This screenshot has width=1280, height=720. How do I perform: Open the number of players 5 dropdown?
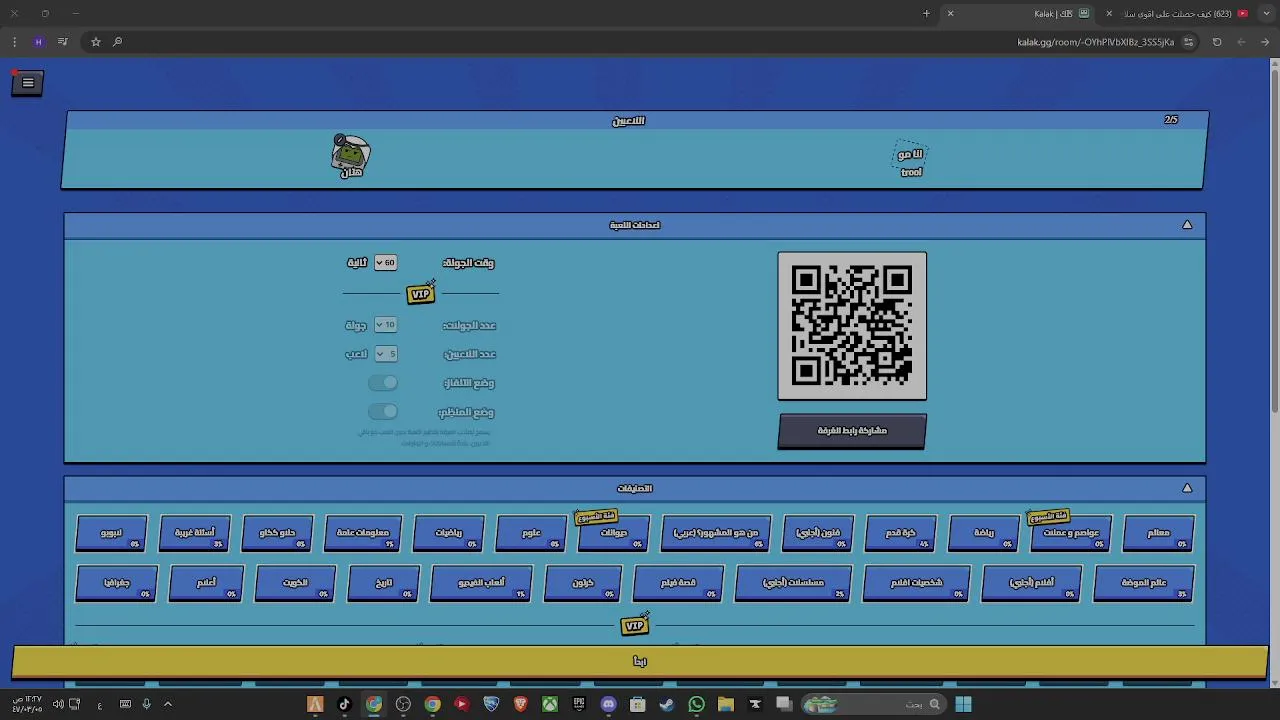click(385, 354)
